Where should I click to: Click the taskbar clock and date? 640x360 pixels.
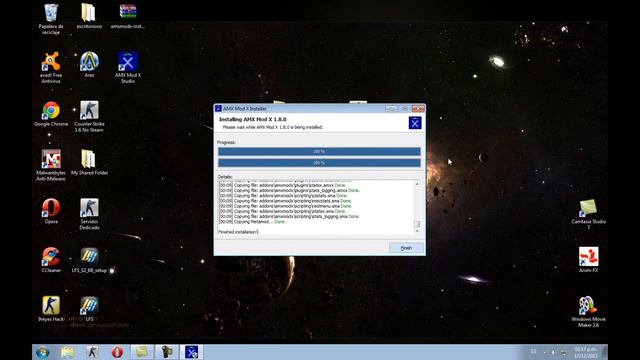[586, 353]
